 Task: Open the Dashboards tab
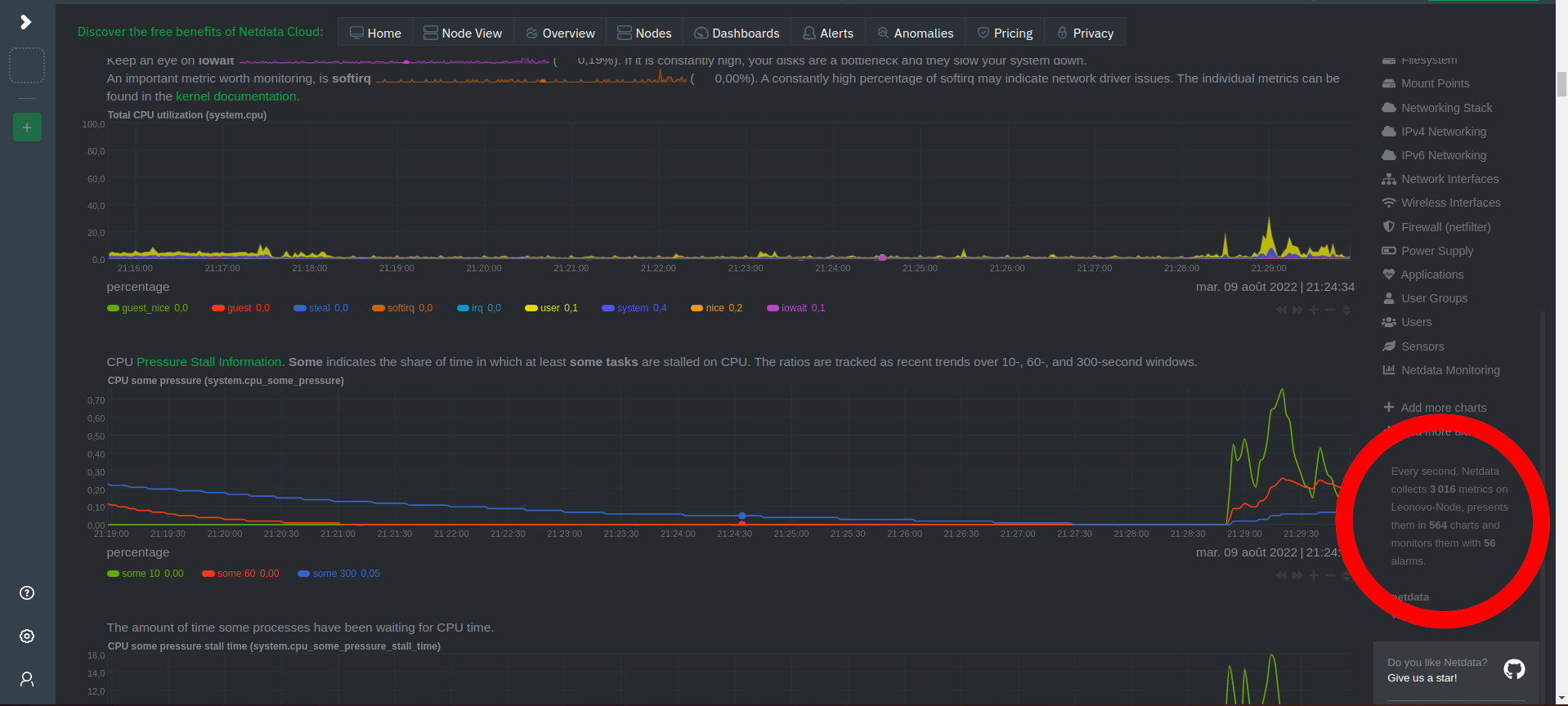tap(737, 33)
